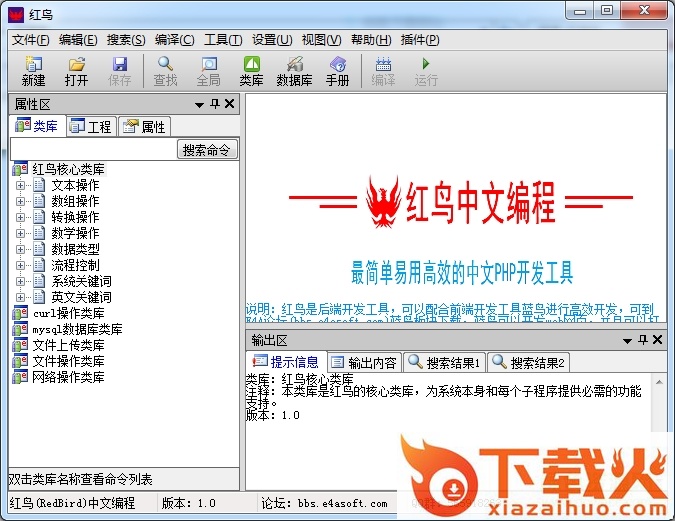Select the curl操作类库 library icon
The height and width of the screenshot is (521, 675).
[20, 313]
